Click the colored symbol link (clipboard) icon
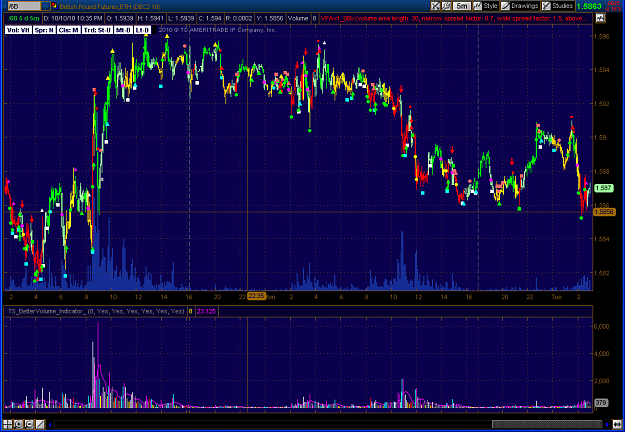Image resolution: width=625 pixels, height=432 pixels. click(55, 6)
